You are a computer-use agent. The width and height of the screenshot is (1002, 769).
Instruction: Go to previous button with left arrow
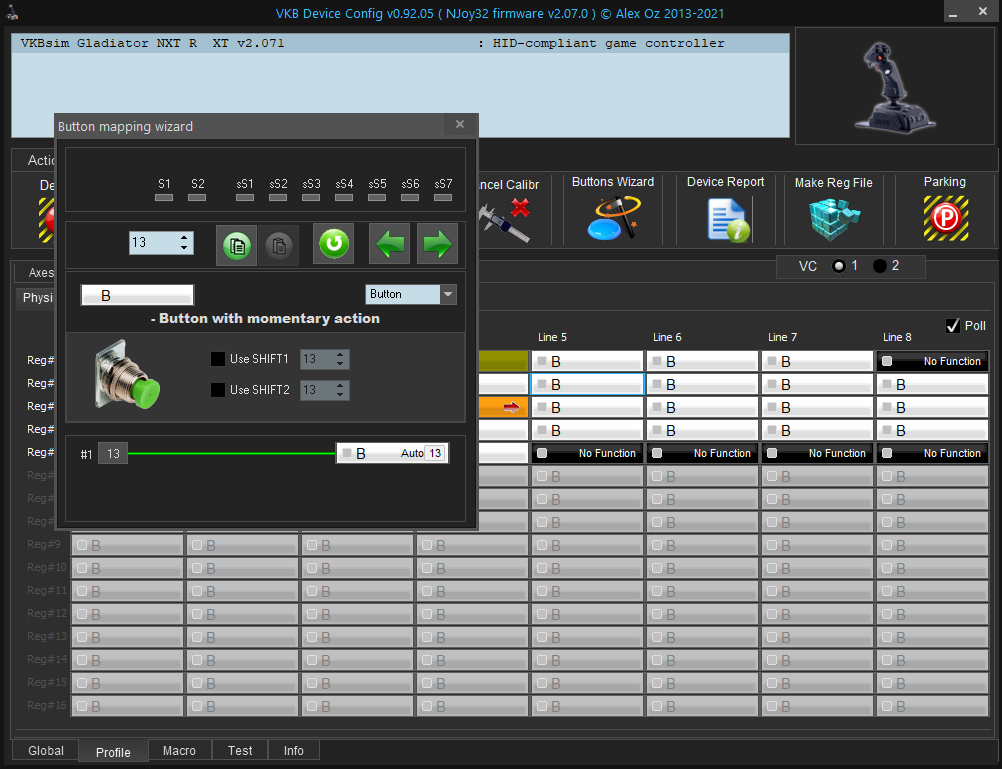pos(389,244)
